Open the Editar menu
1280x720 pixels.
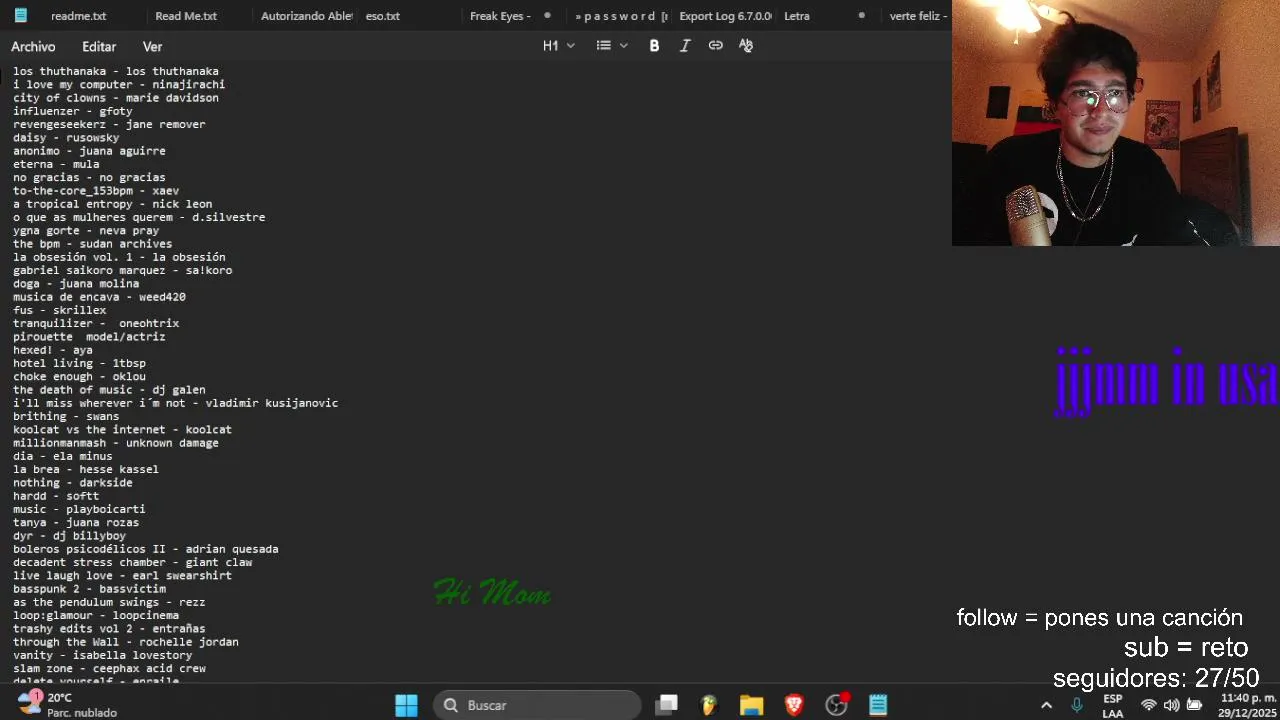pos(99,47)
